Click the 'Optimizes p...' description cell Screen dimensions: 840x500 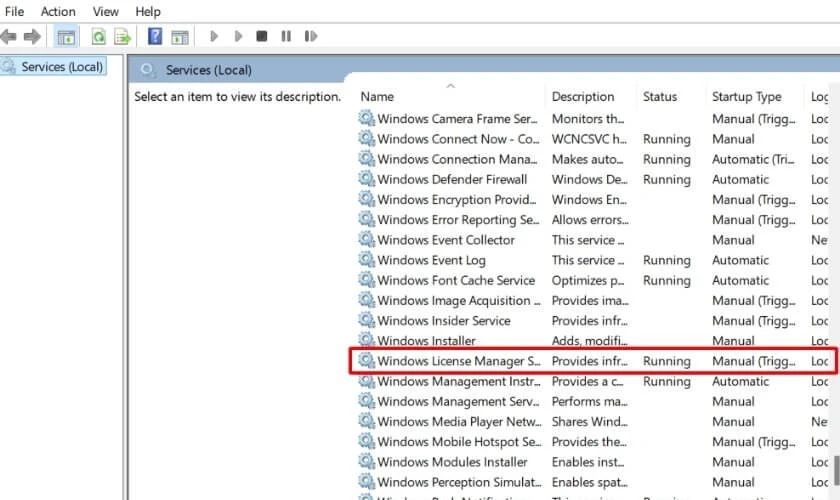point(588,280)
